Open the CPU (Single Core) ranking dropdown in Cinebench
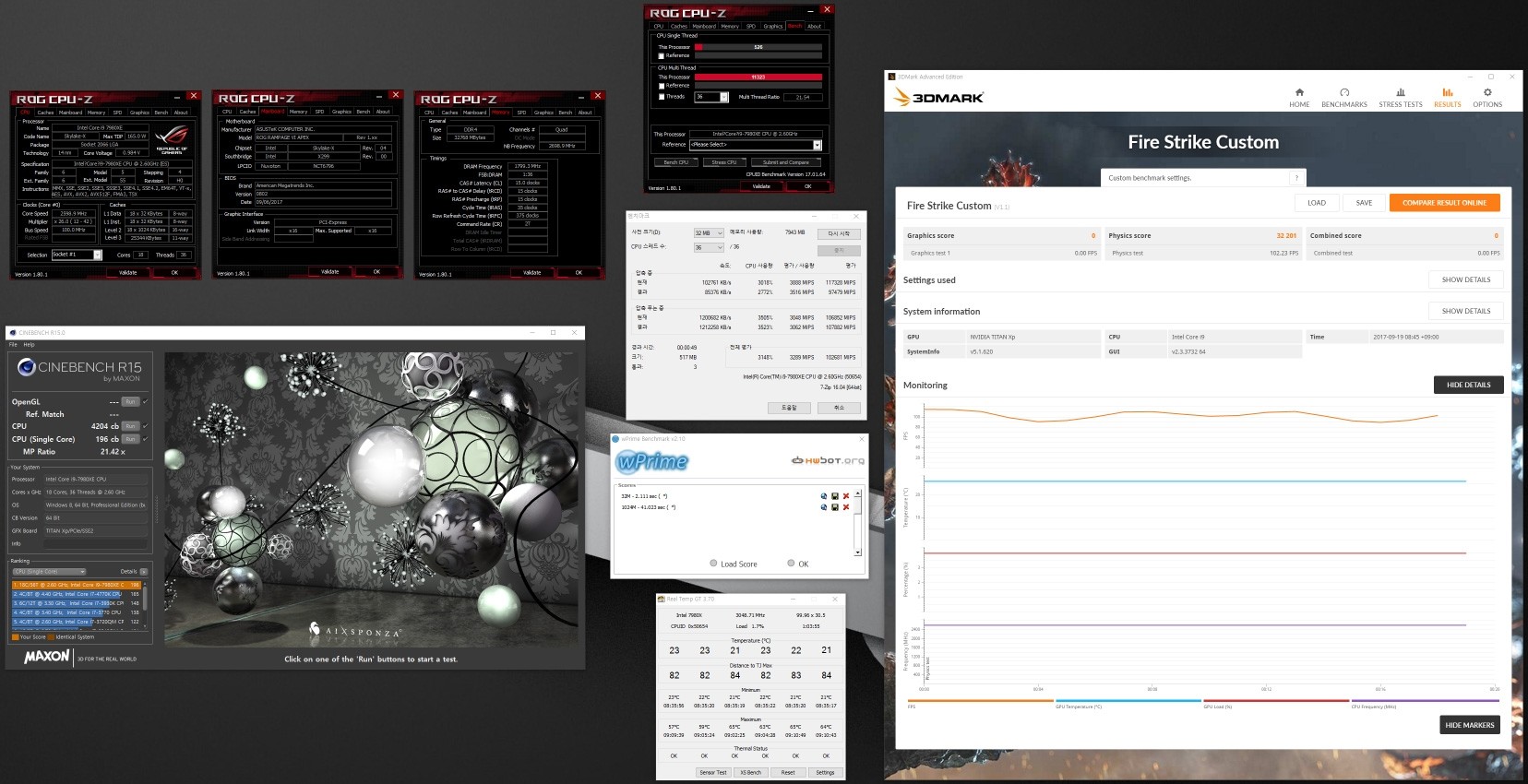1528x784 pixels. [x=49, y=572]
